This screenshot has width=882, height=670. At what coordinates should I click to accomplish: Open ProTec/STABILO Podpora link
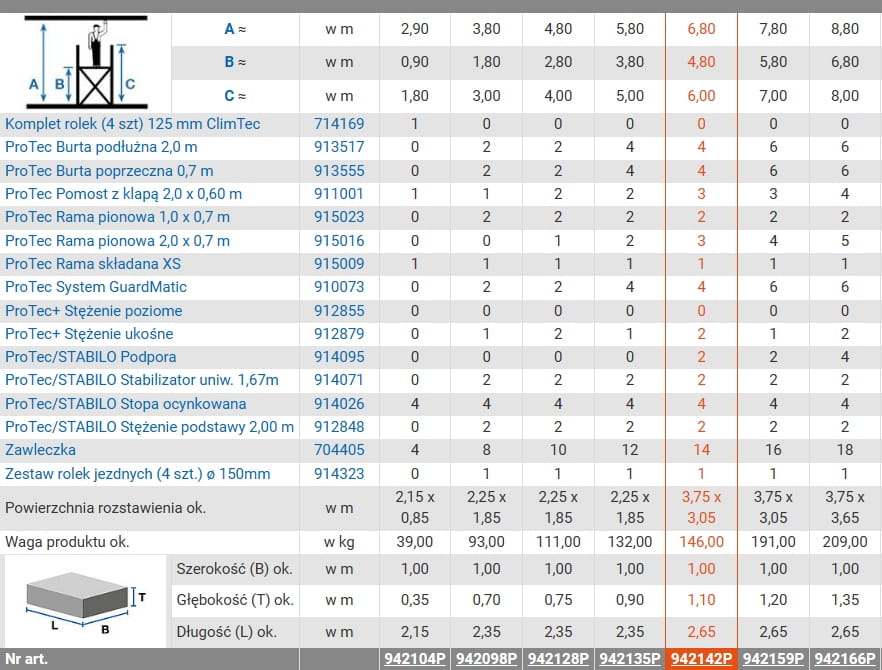coord(90,357)
